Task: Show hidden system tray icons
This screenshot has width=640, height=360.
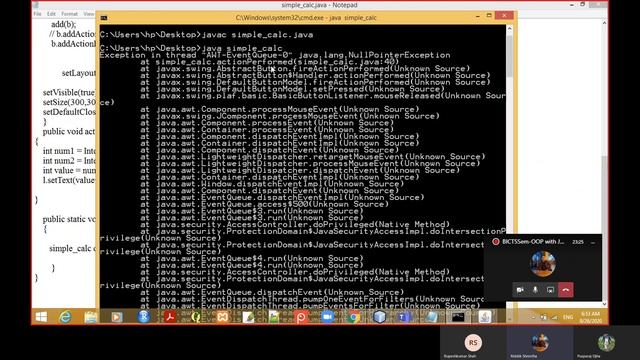Action: coord(533,317)
